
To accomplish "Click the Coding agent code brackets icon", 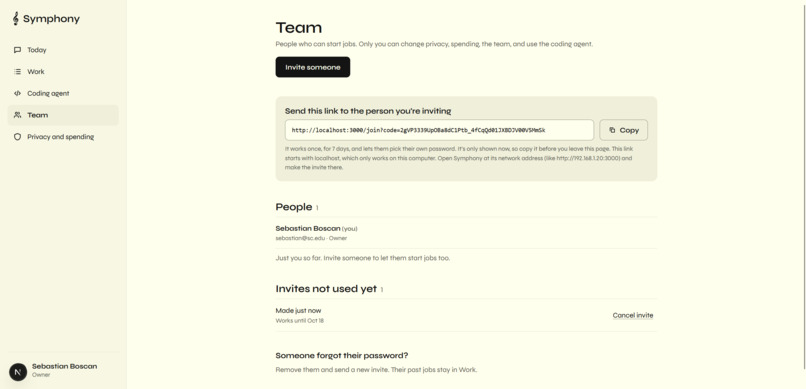I will point(17,94).
